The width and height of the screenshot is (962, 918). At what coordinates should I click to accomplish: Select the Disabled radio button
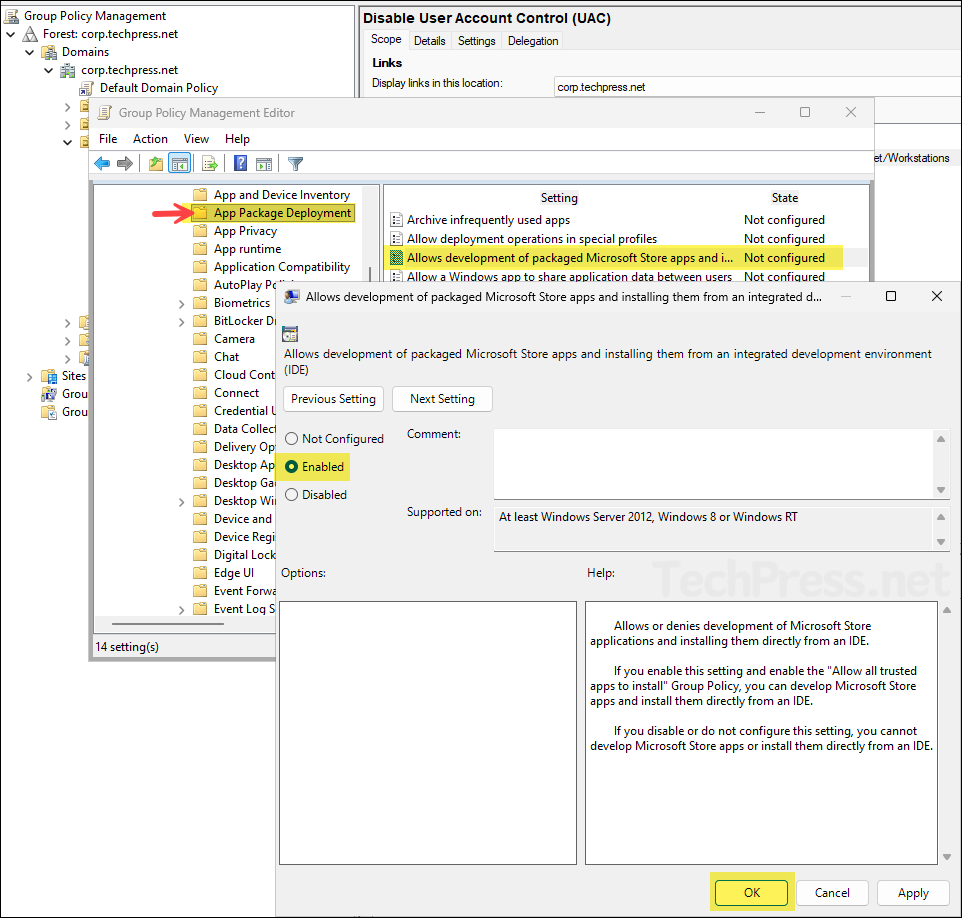(292, 494)
